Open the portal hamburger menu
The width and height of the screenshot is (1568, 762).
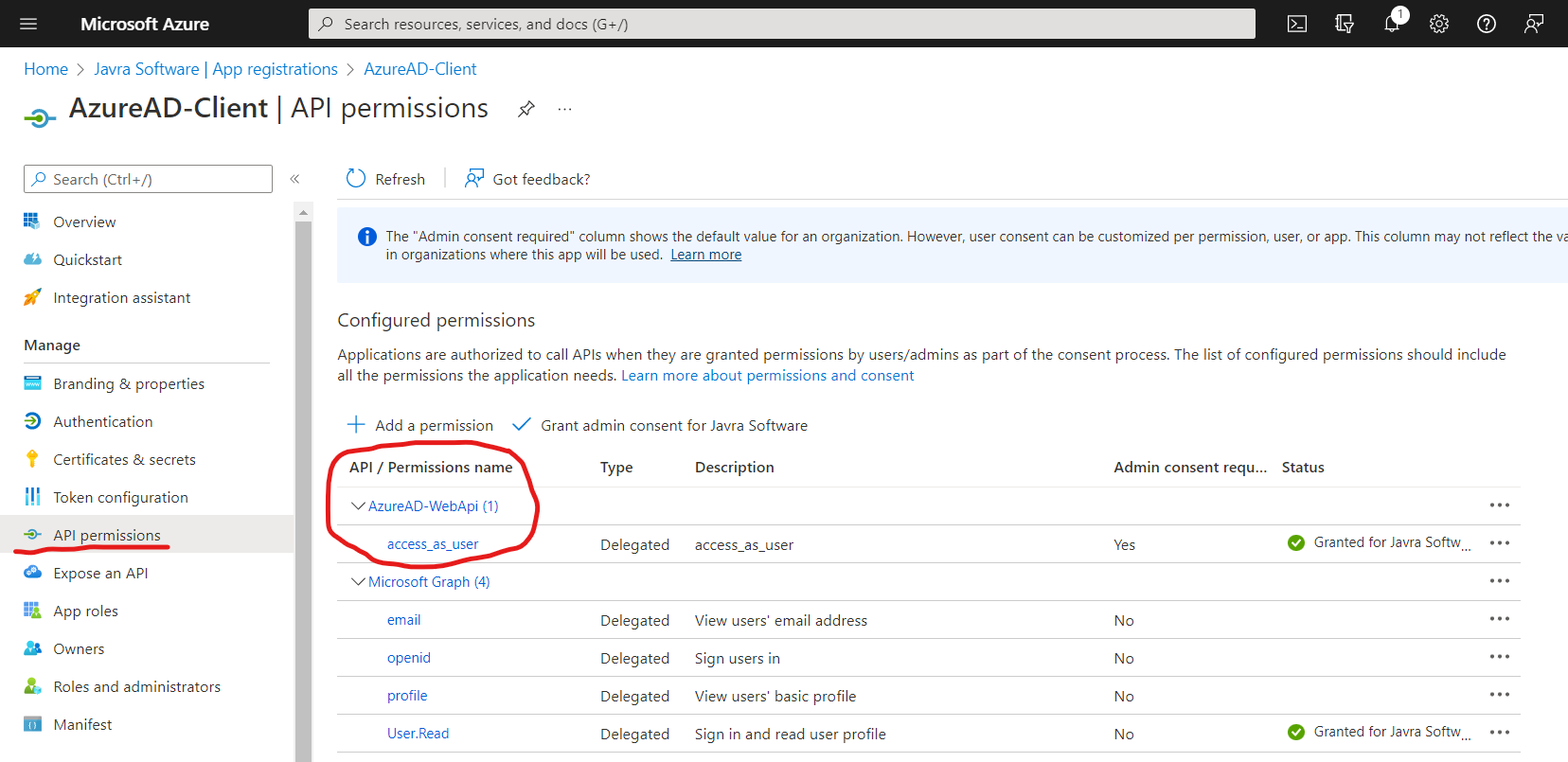click(x=28, y=24)
